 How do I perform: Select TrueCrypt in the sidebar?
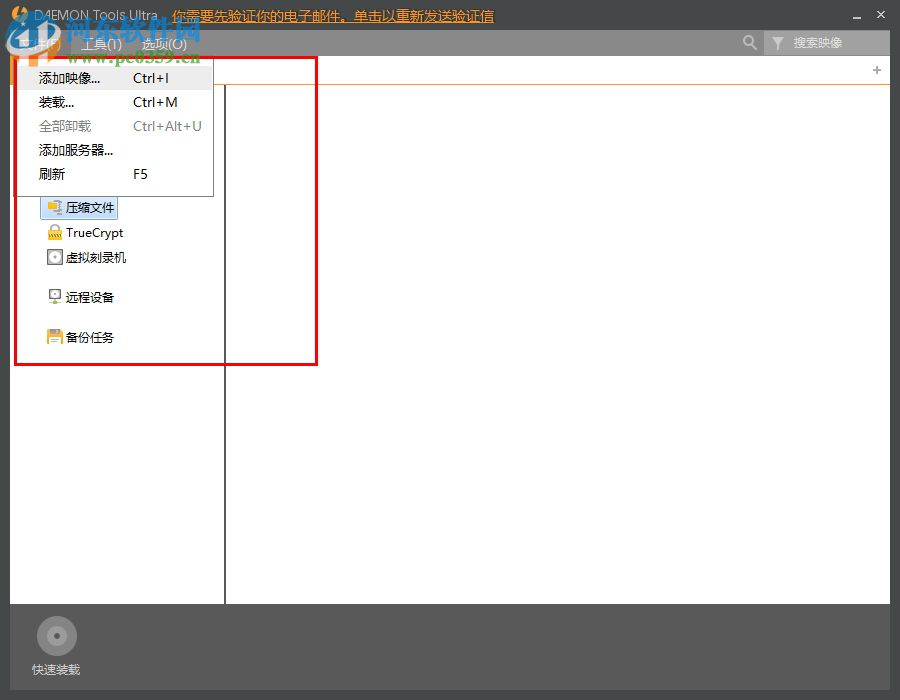point(84,232)
